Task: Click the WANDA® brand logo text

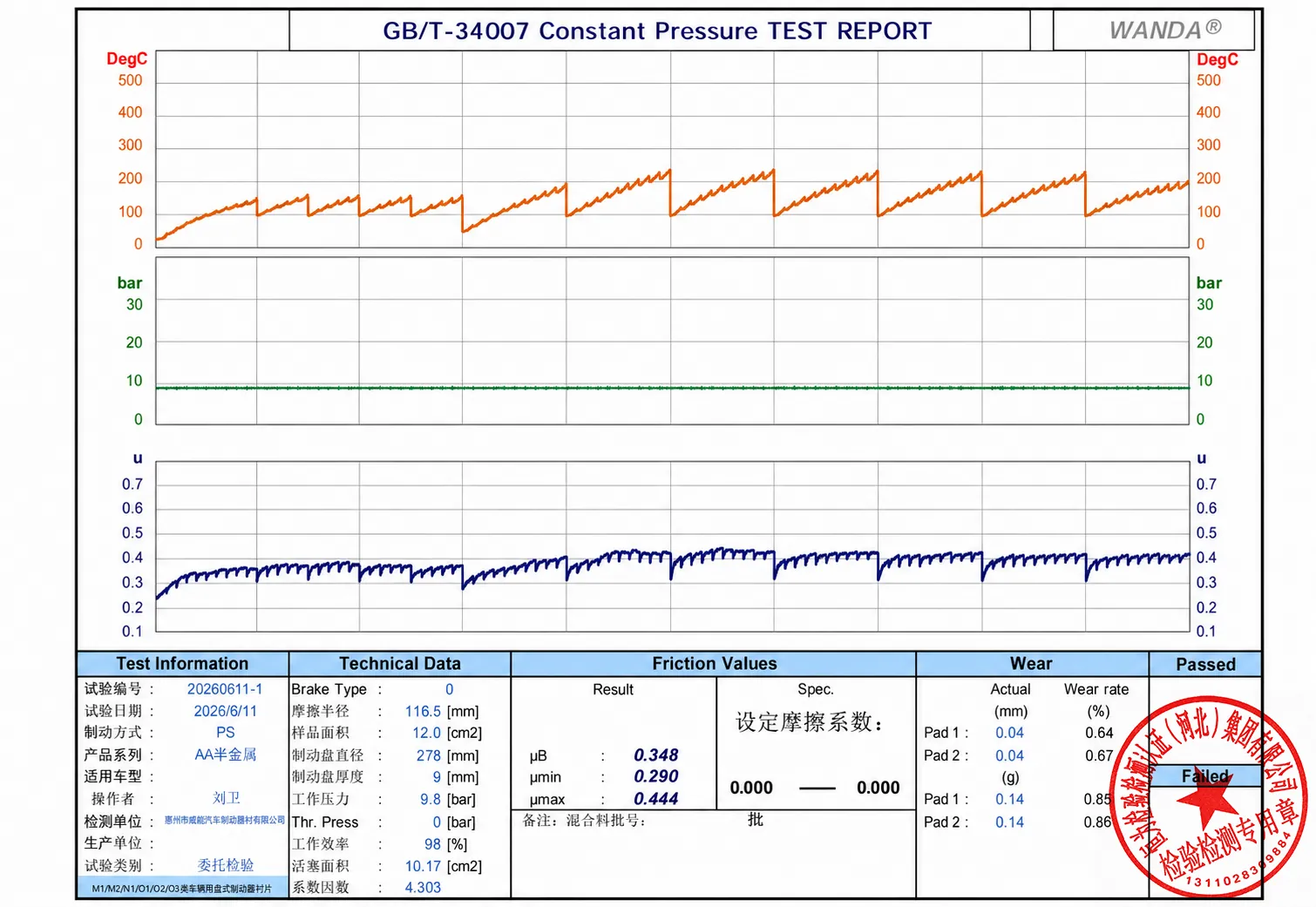Action: coord(1165,30)
